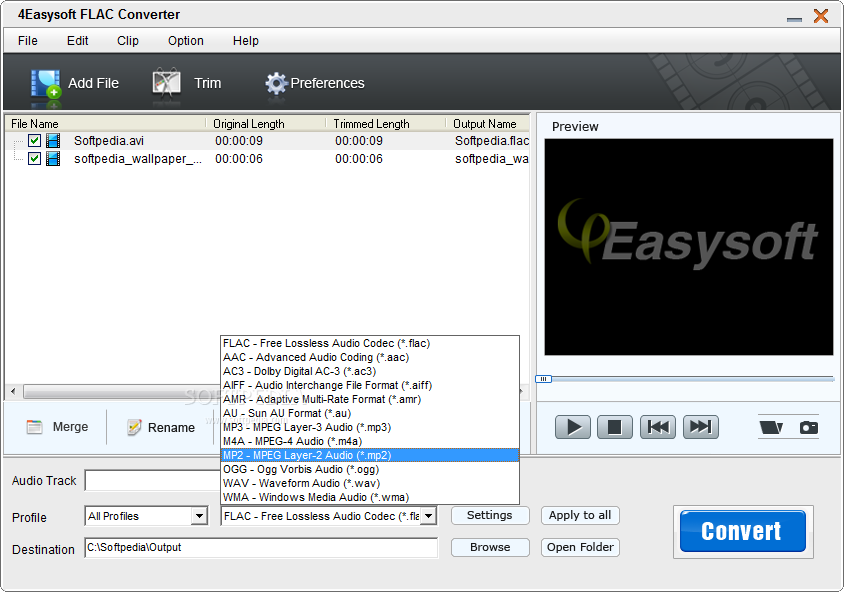Click the 00:00:06 original length cell
The image size is (844, 592).
click(239, 159)
